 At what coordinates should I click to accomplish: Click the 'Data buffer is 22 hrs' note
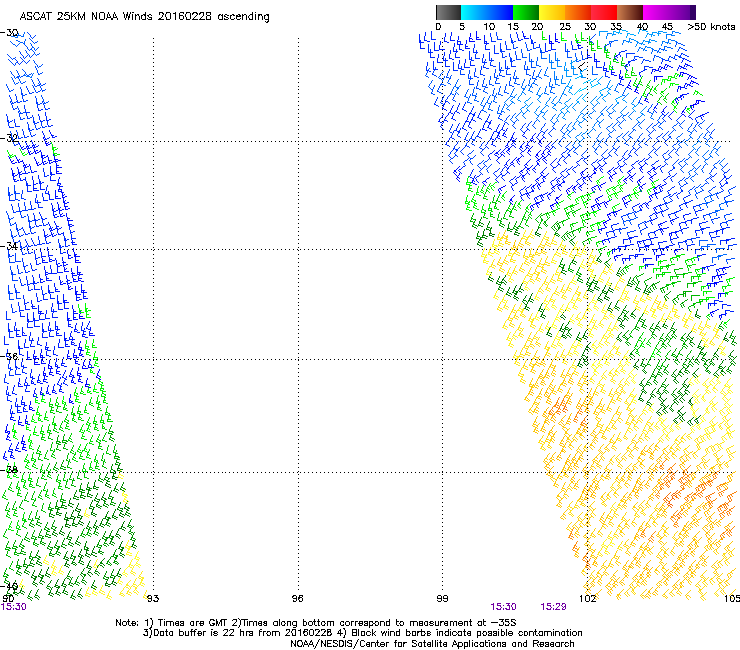362,633
